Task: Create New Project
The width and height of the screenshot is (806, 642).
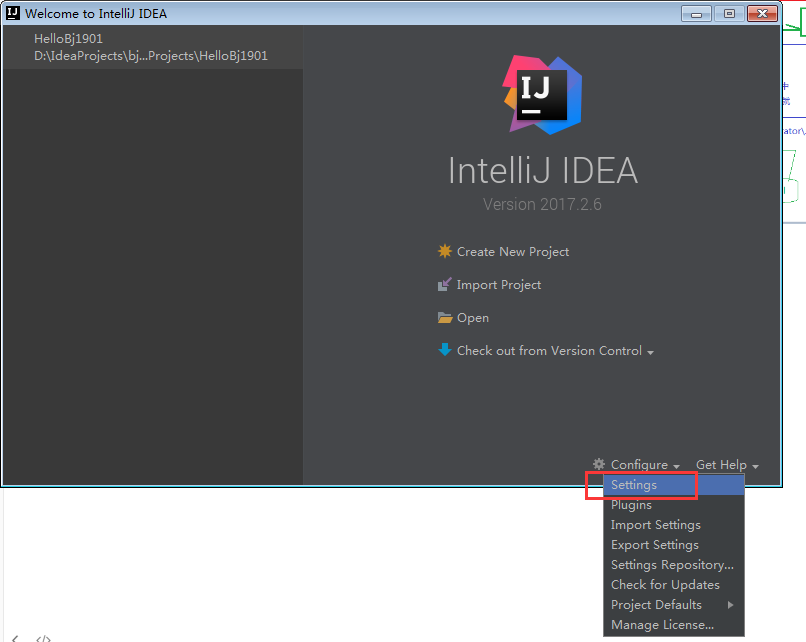Action: coord(512,252)
